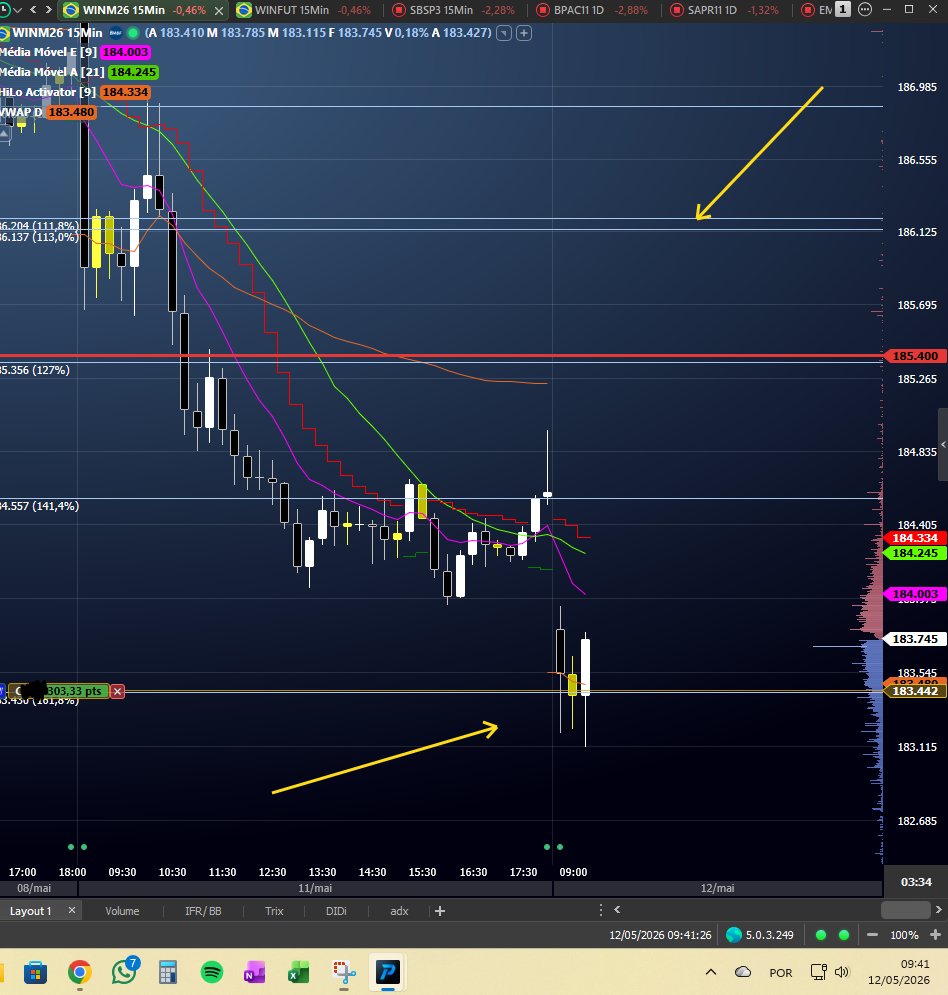Decrease zoom with the minus button

(x=872, y=935)
